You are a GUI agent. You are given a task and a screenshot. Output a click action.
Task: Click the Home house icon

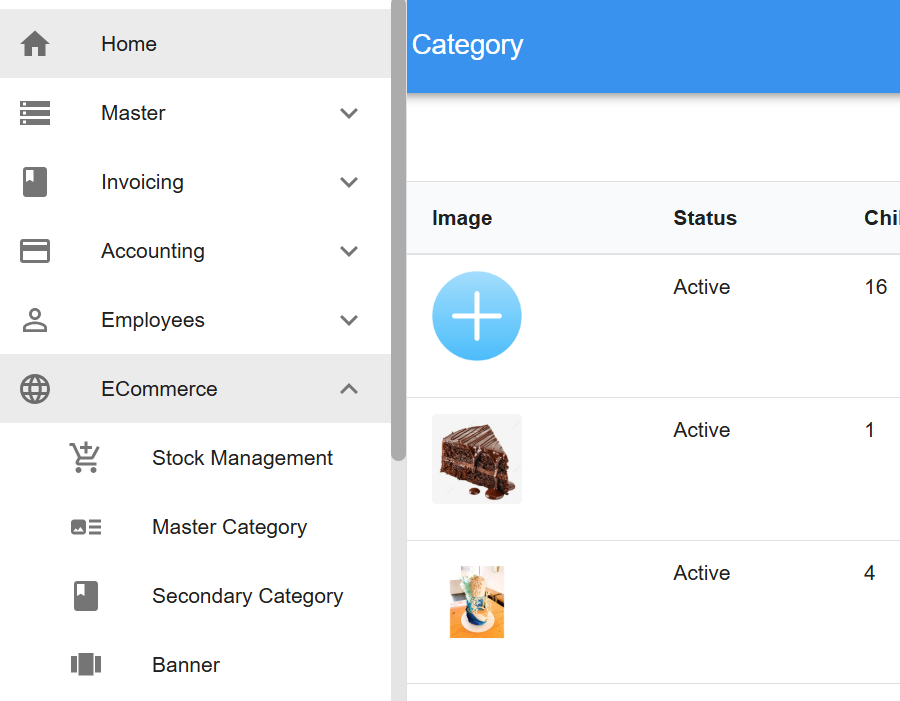click(x=35, y=44)
